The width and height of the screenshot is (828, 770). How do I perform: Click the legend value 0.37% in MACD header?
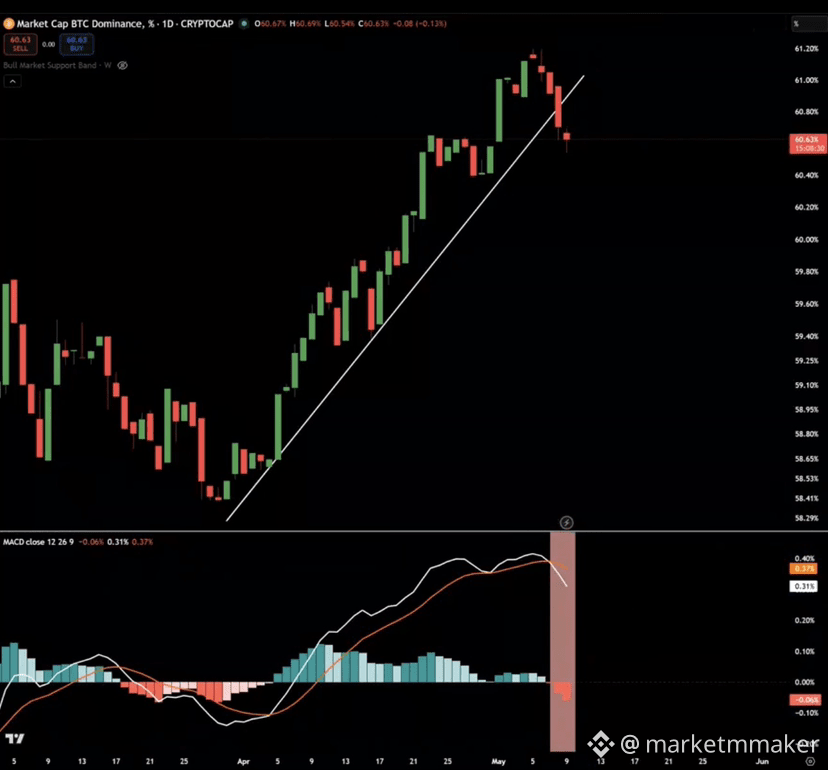143,542
